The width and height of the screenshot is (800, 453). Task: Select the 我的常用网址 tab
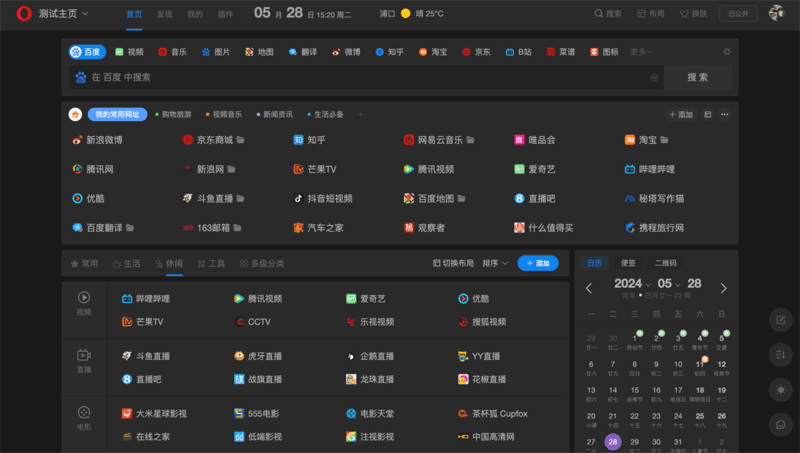117,114
